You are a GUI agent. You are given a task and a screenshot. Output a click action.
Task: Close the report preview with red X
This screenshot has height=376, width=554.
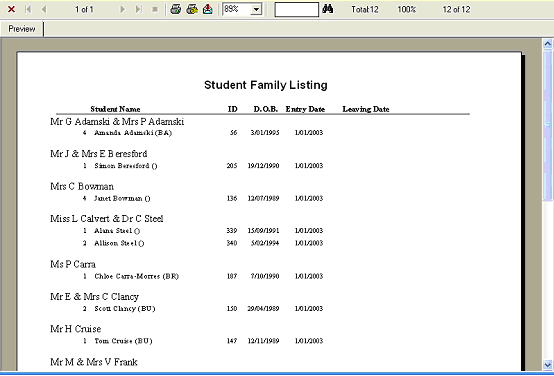[11, 9]
